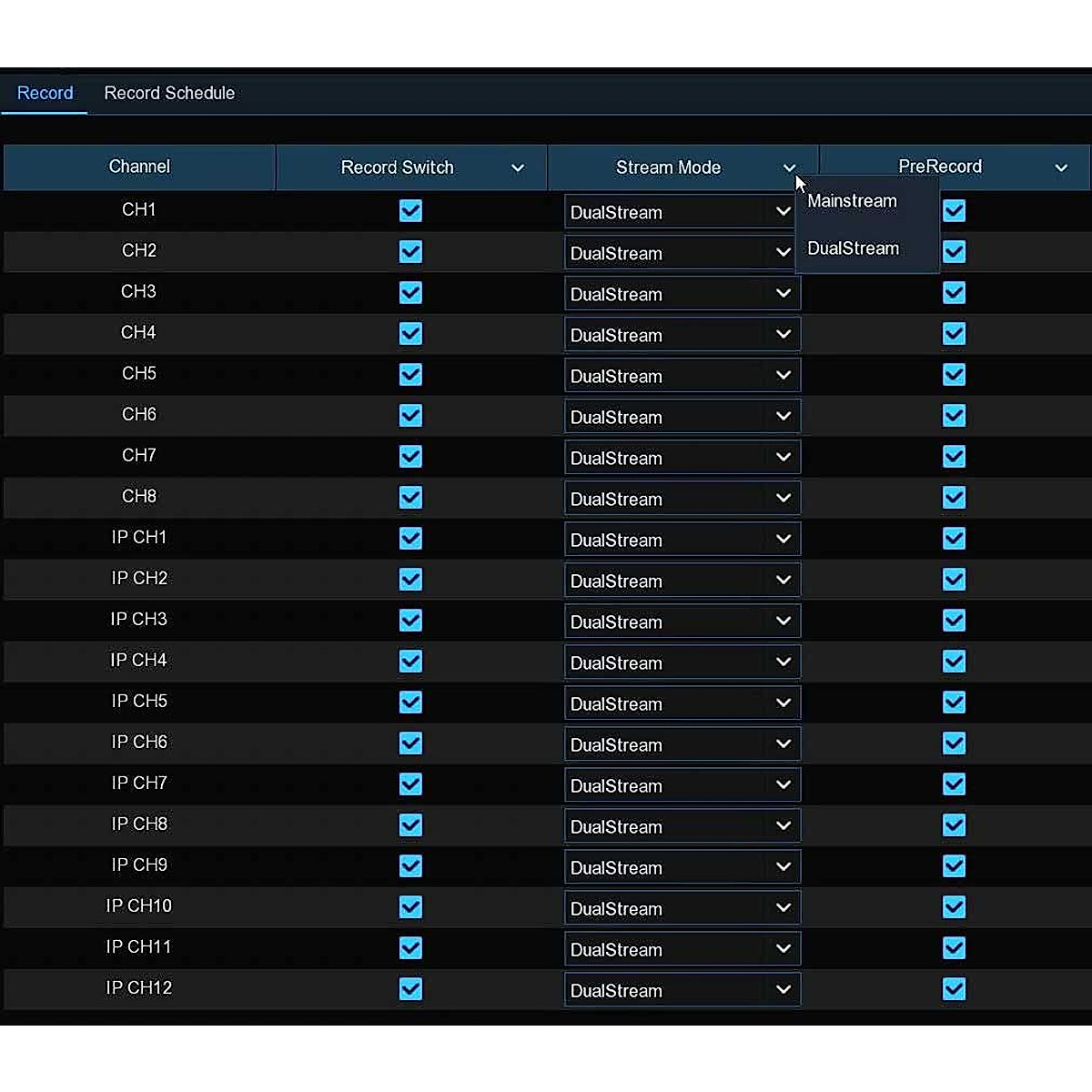Disable Record Switch for IP CH3
The image size is (1092, 1092).
click(410, 621)
